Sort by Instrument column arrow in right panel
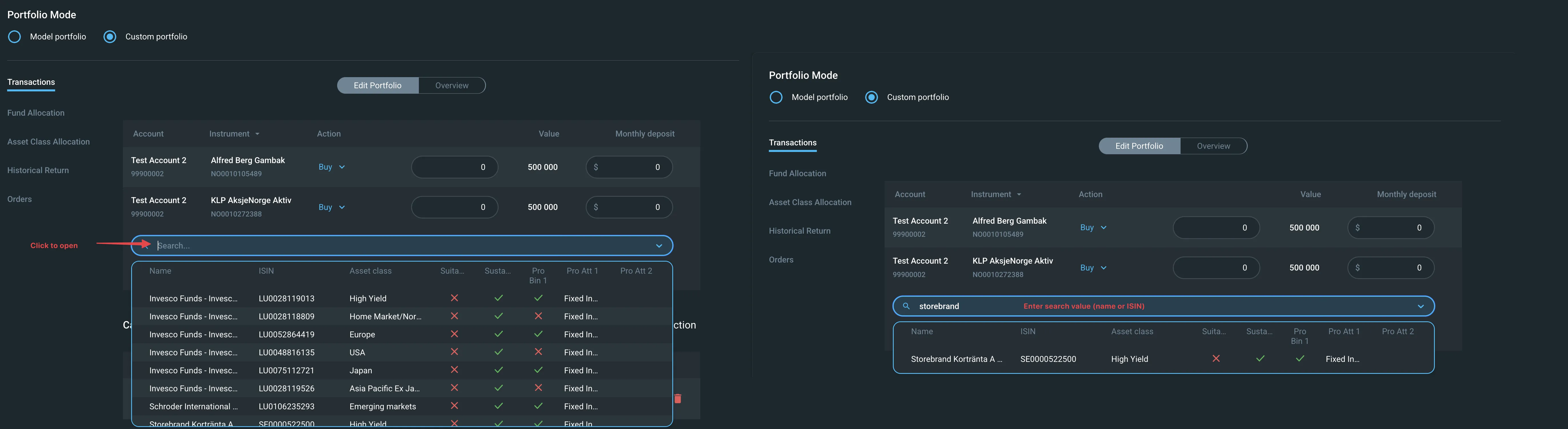Viewport: 1568px width, 429px height. 1019,195
